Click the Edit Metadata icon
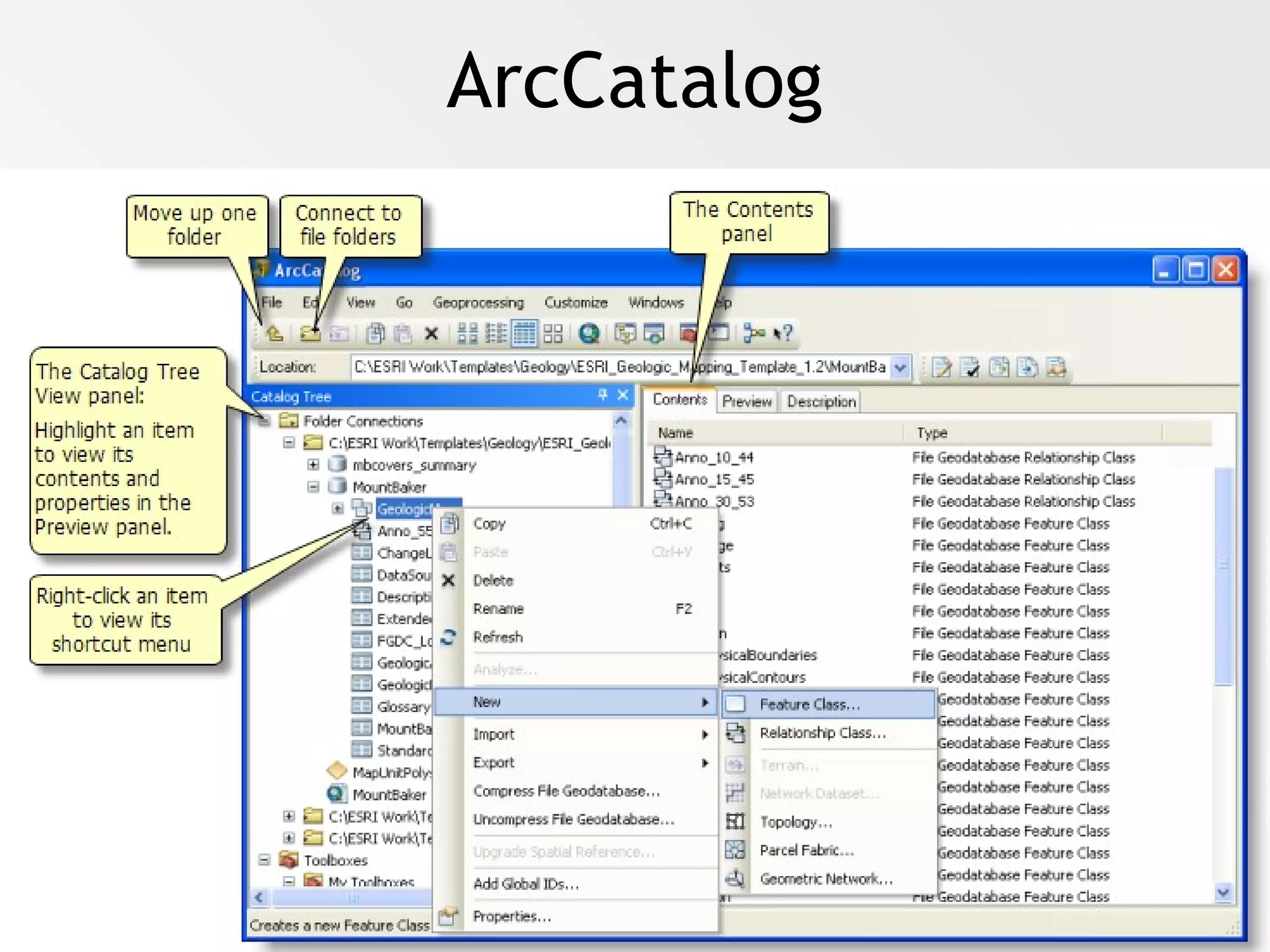 pyautogui.click(x=941, y=368)
